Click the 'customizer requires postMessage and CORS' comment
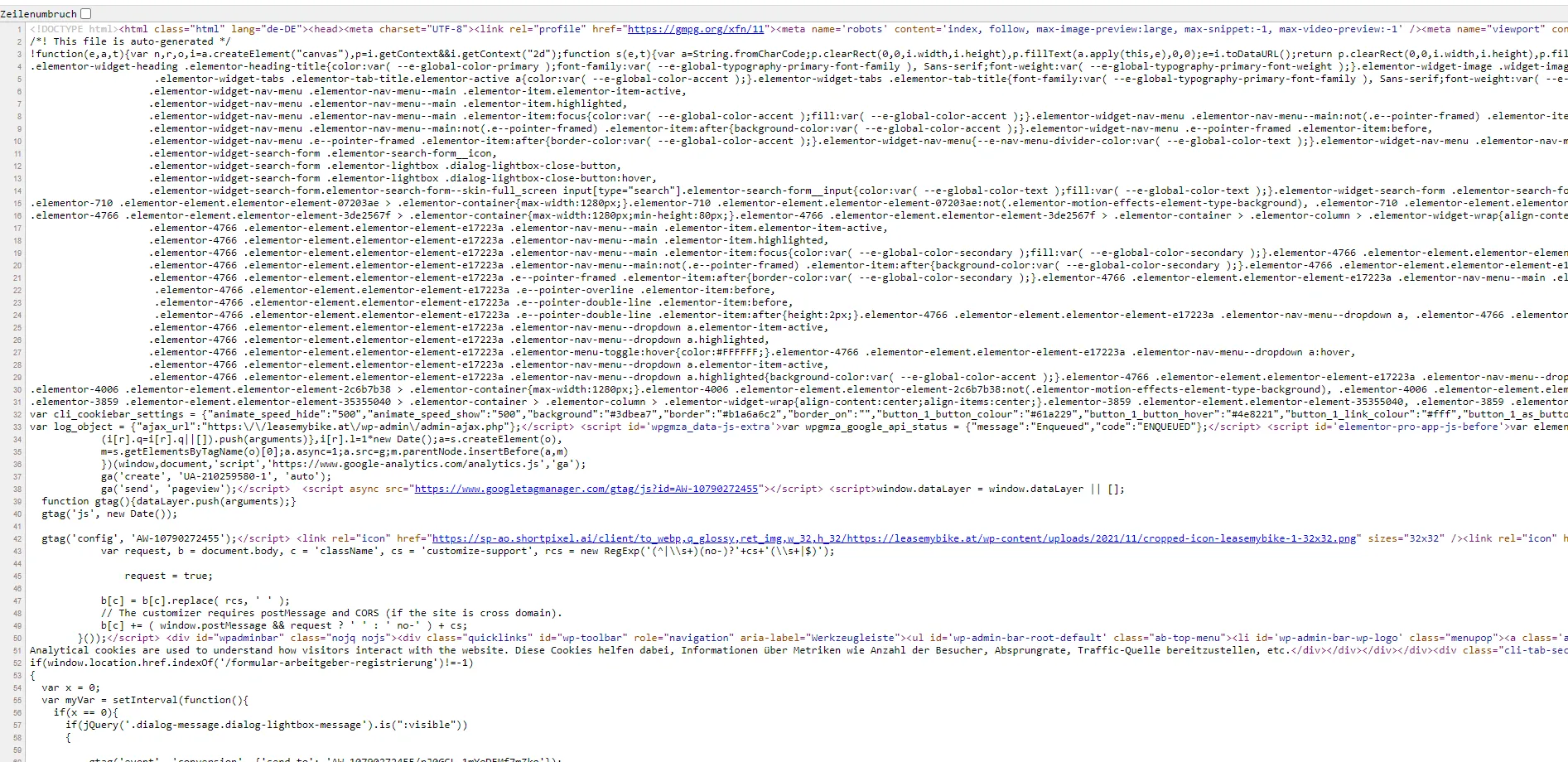This screenshot has height=762, width=1568. click(331, 613)
